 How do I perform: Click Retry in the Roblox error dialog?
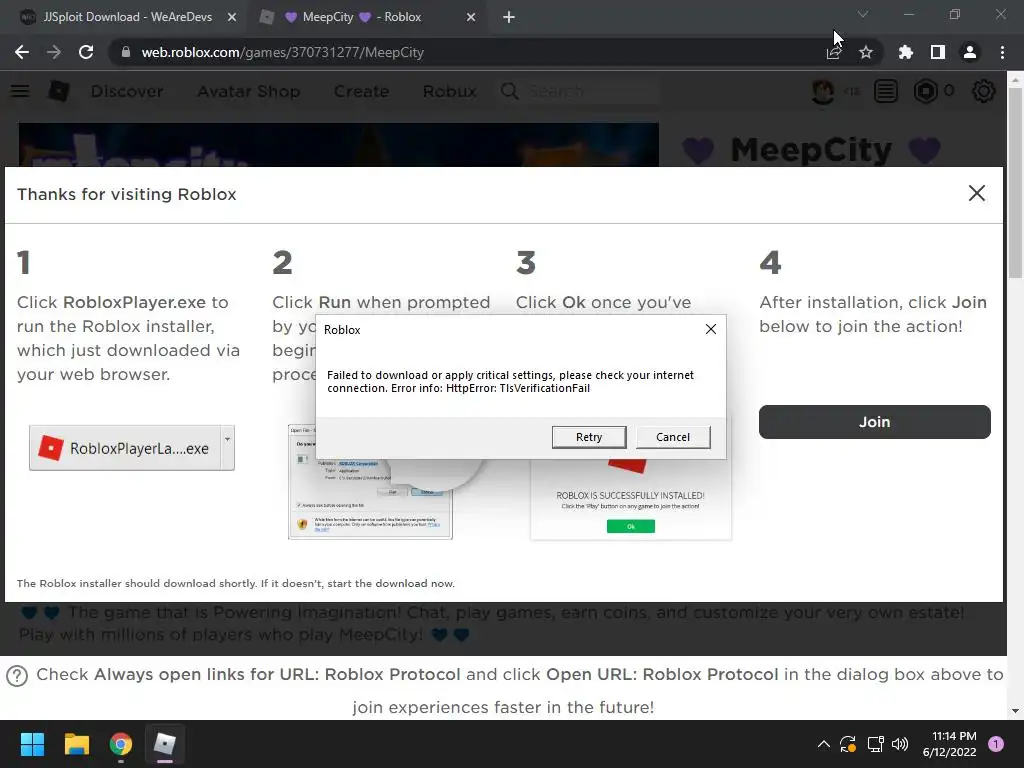[x=589, y=437]
